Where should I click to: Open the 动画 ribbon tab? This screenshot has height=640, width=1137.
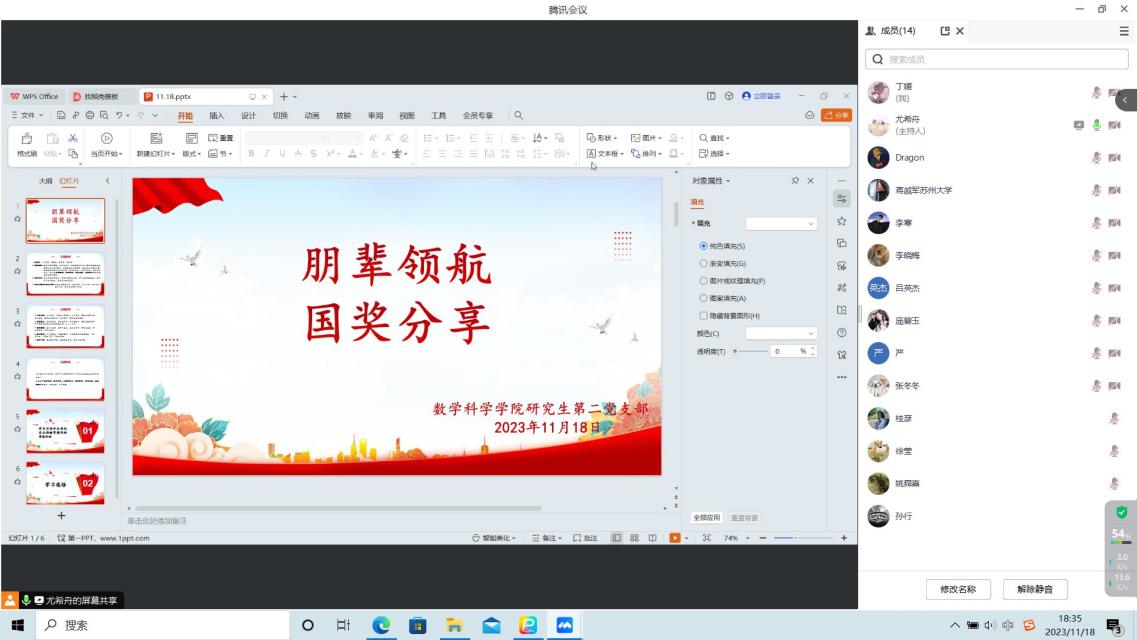click(312, 115)
